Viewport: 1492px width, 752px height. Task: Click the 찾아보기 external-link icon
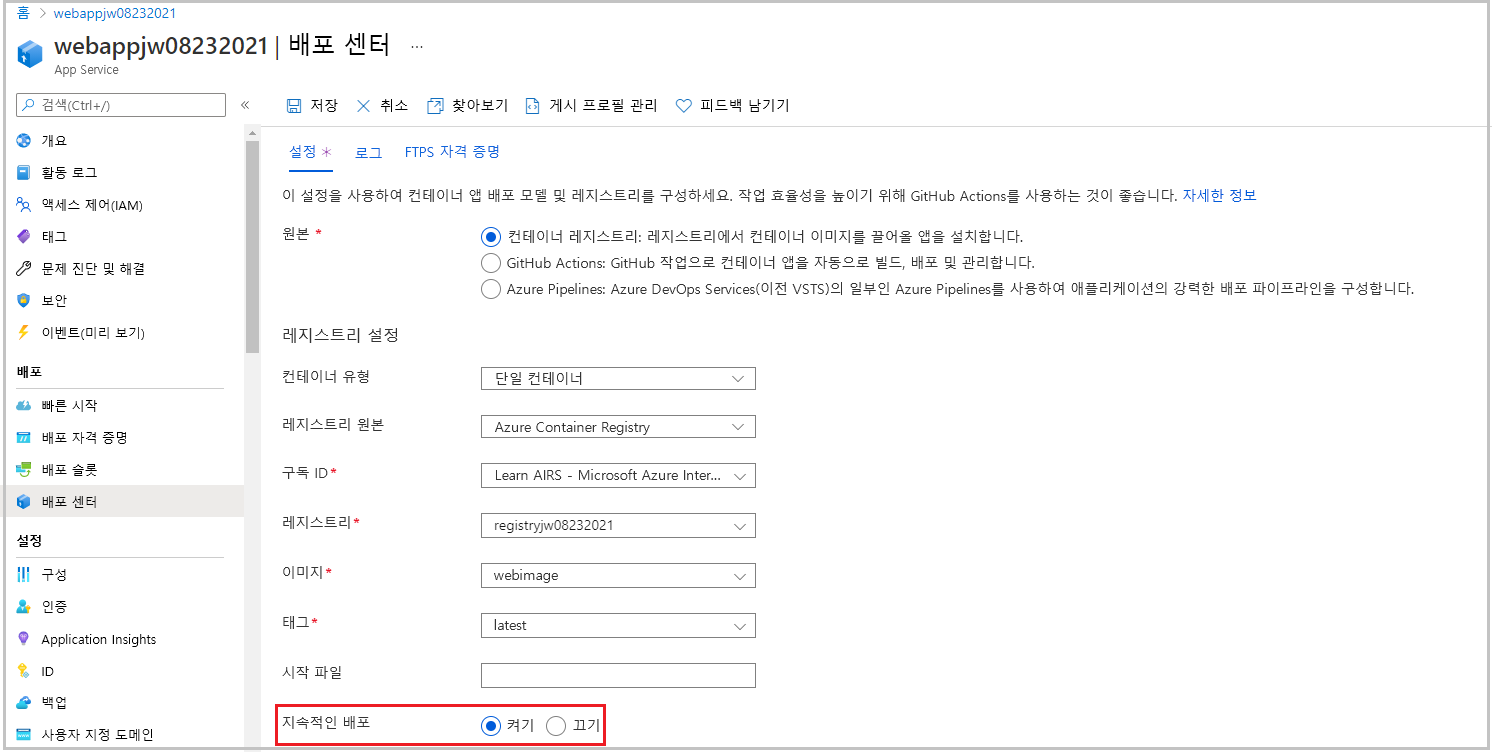[435, 106]
